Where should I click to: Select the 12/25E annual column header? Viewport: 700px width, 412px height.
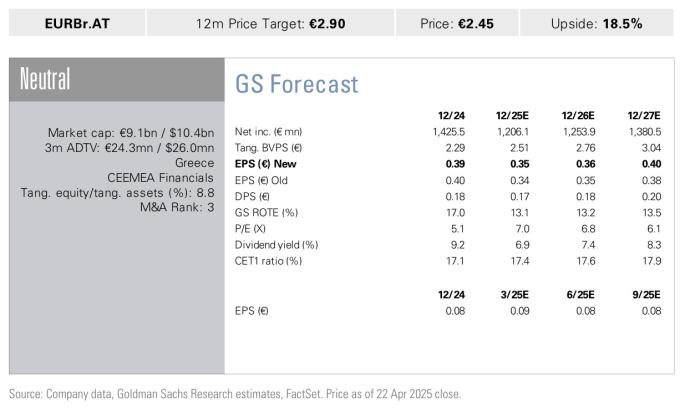pyautogui.click(x=512, y=116)
